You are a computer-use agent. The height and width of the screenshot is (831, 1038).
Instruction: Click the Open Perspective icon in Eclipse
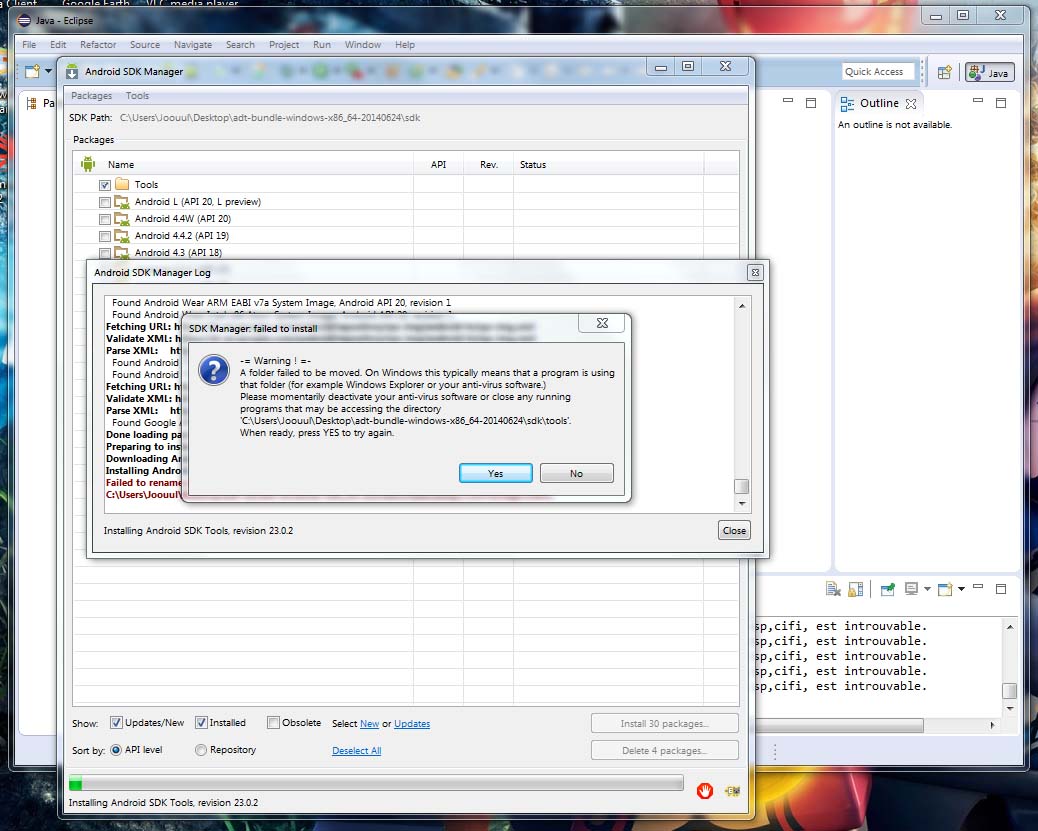(945, 72)
